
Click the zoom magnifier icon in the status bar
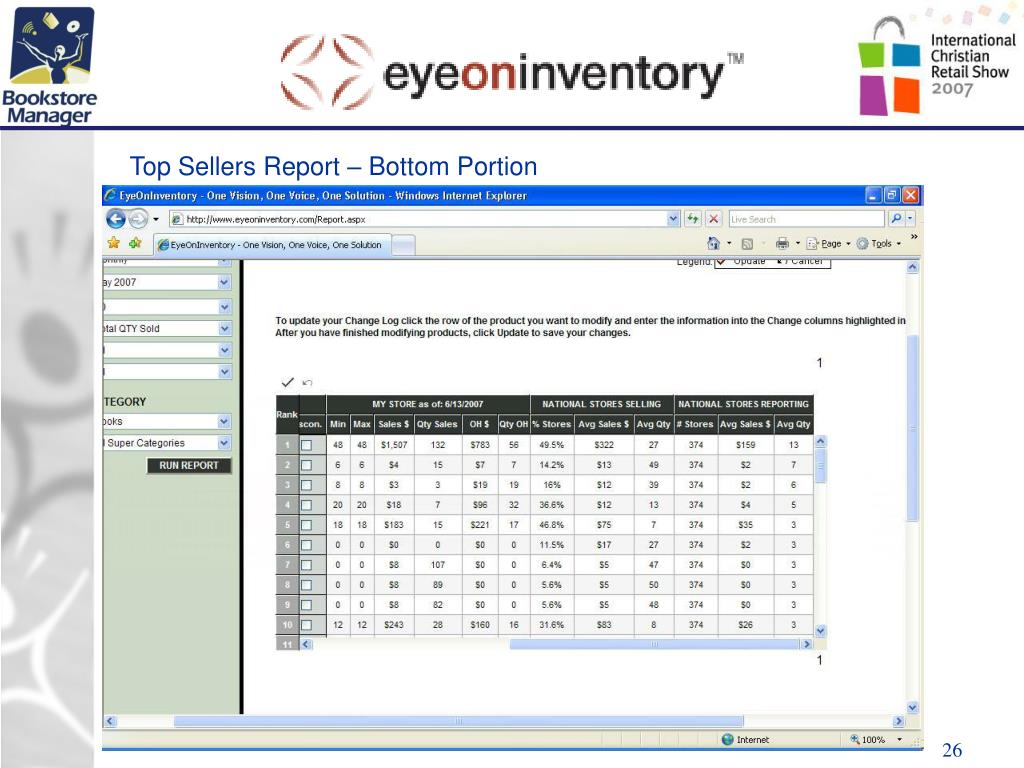[854, 739]
